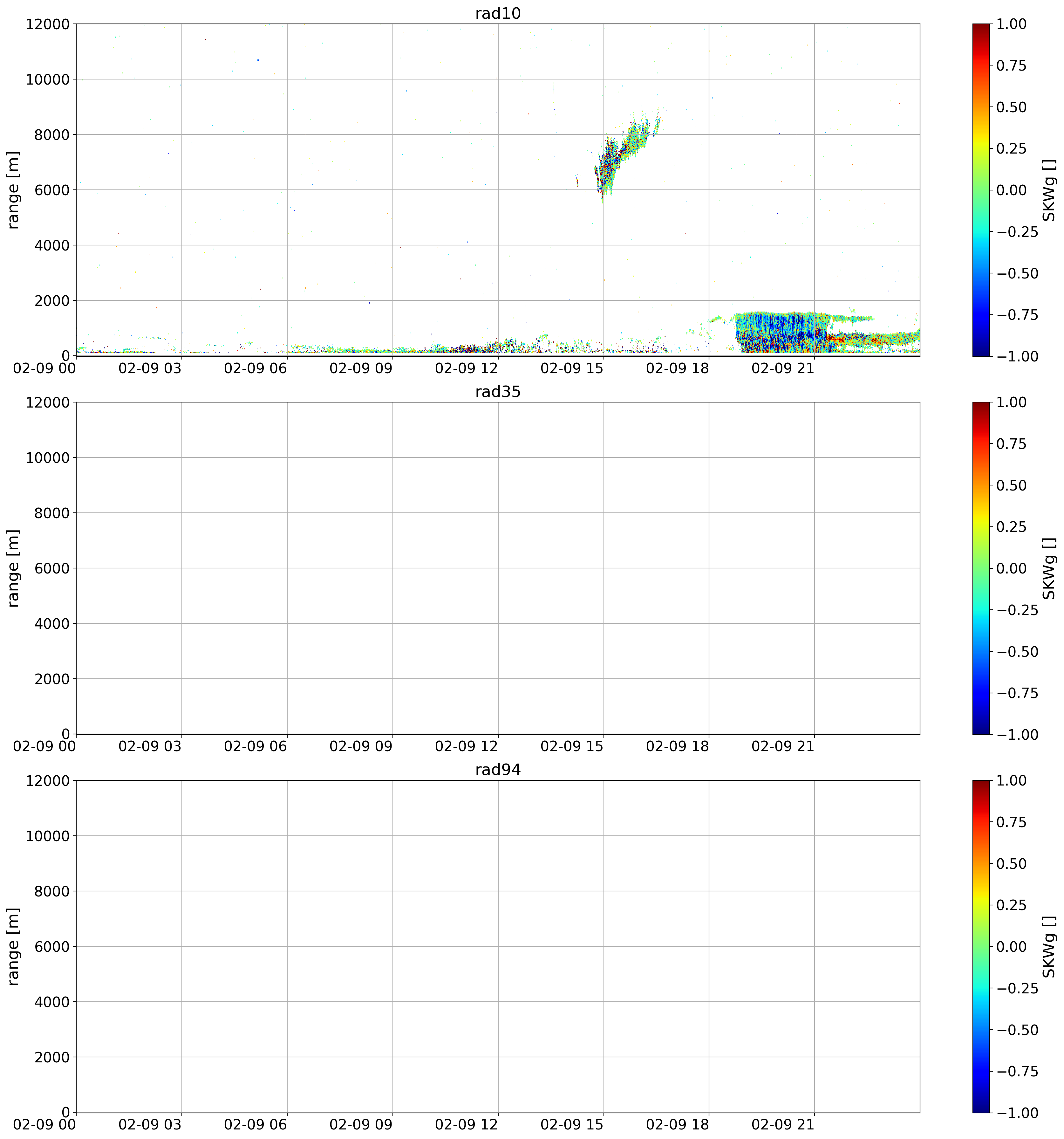1064x1139 pixels.
Task: Click the 8000 y-tick label on rad35
Action: coord(51,513)
